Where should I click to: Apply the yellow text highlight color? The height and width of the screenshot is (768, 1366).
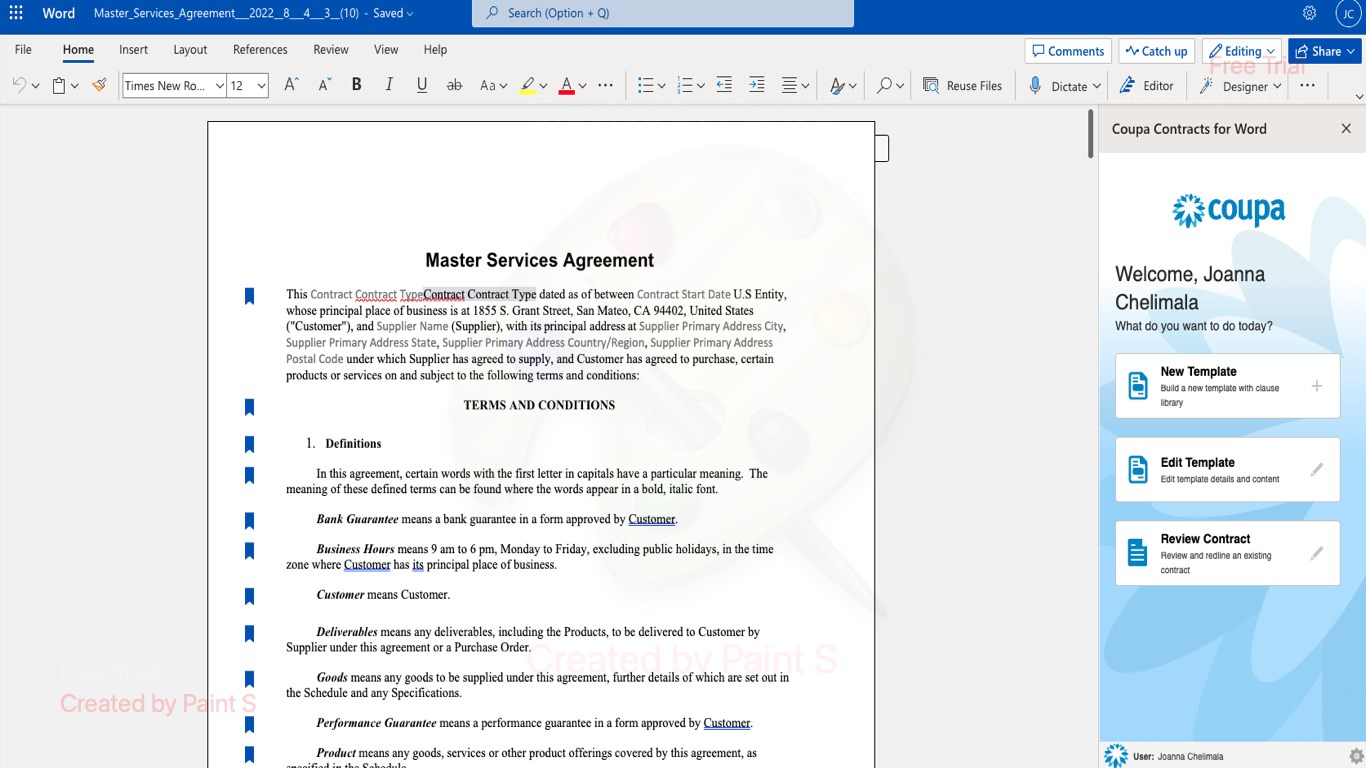(x=527, y=86)
